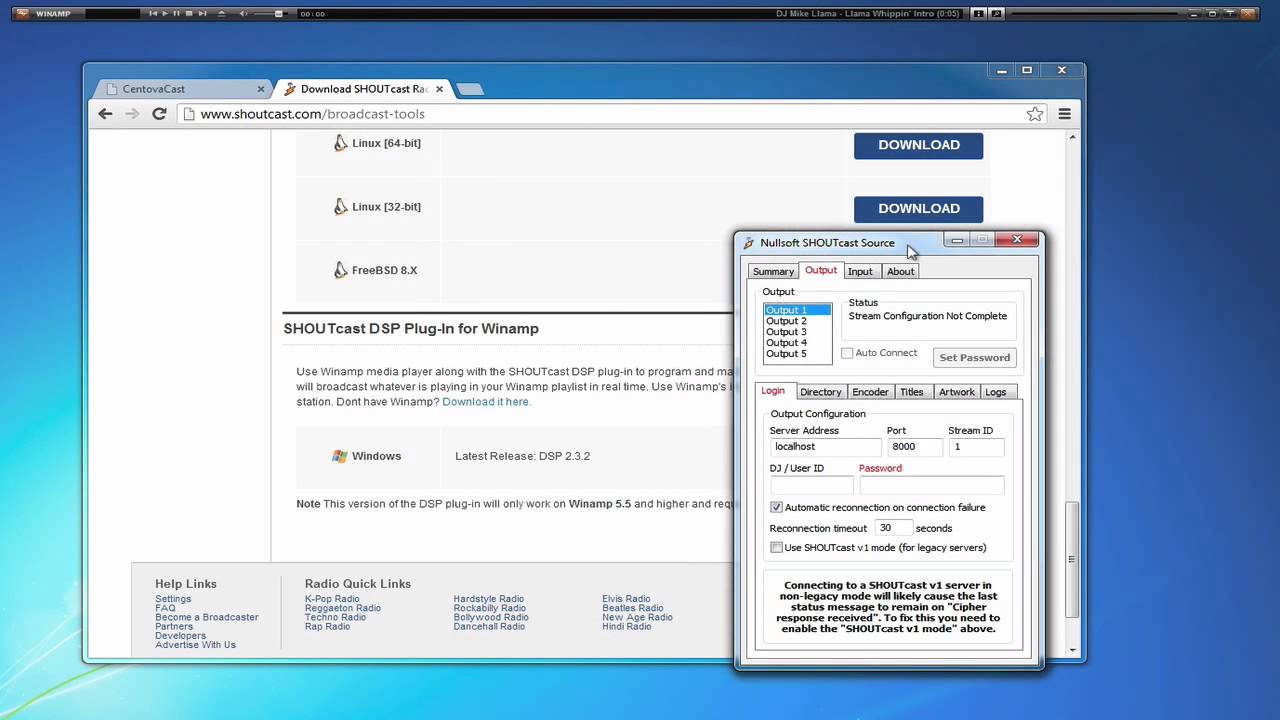Viewport: 1280px width, 720px height.
Task: Toggle the Auto Connect checkbox
Action: [x=847, y=353]
